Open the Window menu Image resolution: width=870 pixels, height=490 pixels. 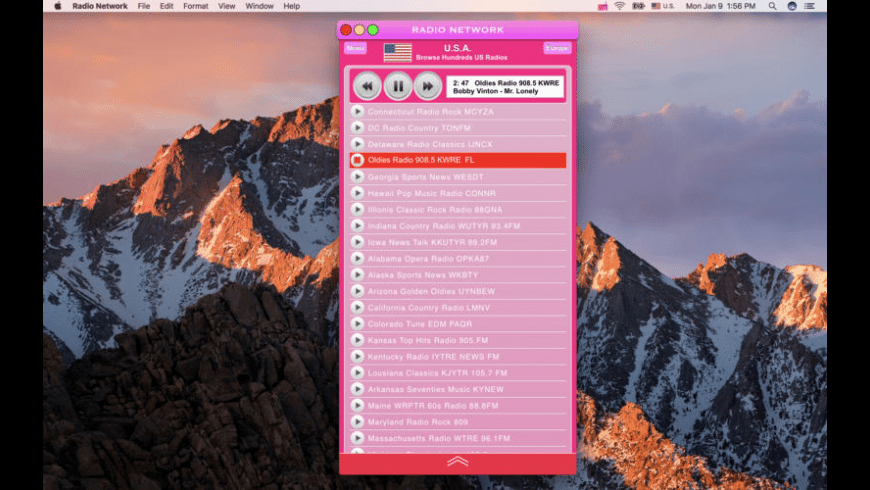pyautogui.click(x=259, y=6)
